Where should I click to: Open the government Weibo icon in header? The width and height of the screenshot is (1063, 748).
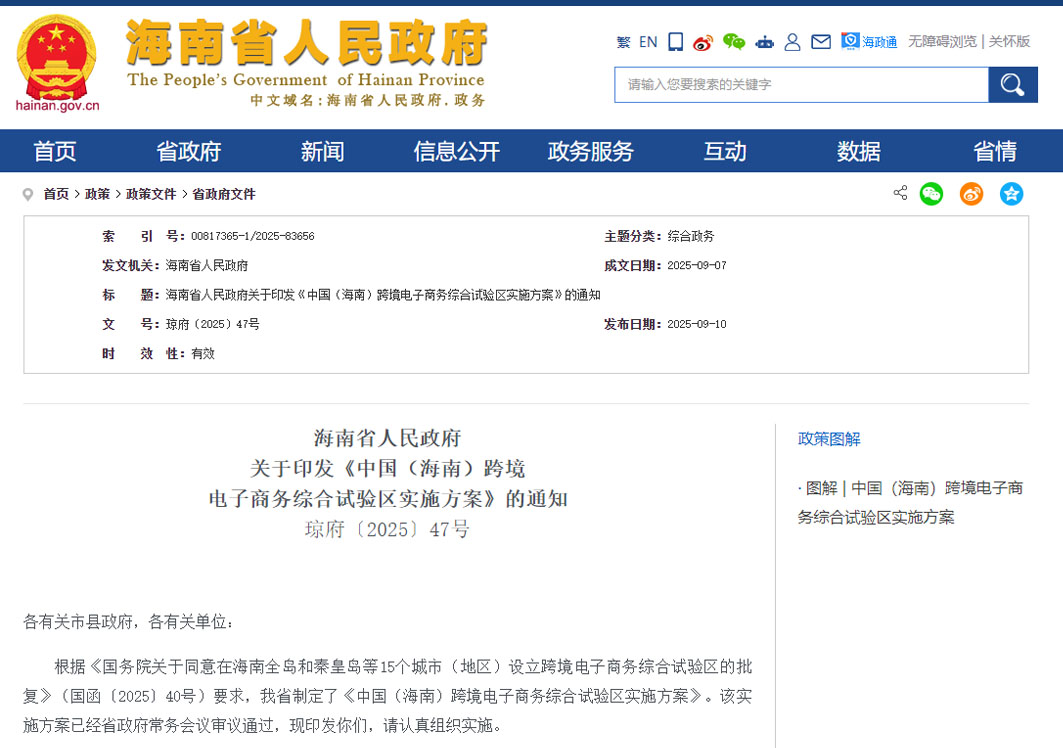coord(703,41)
